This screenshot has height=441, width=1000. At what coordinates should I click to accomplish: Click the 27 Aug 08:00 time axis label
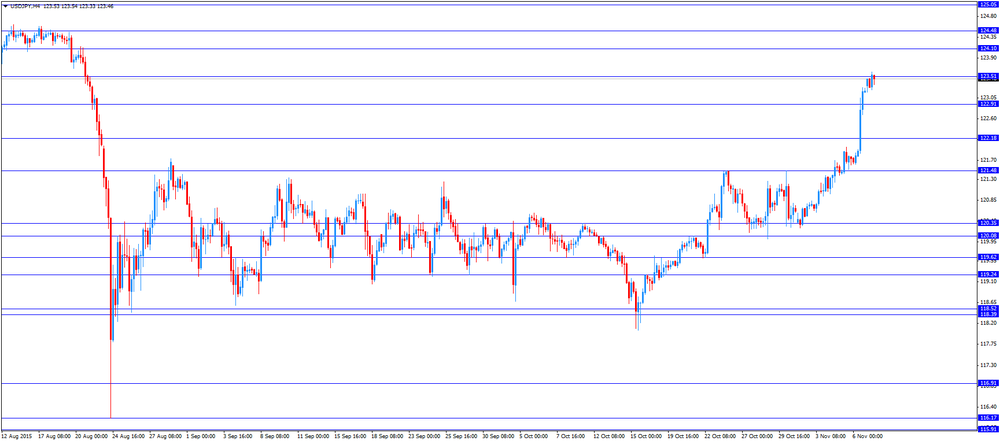point(165,437)
